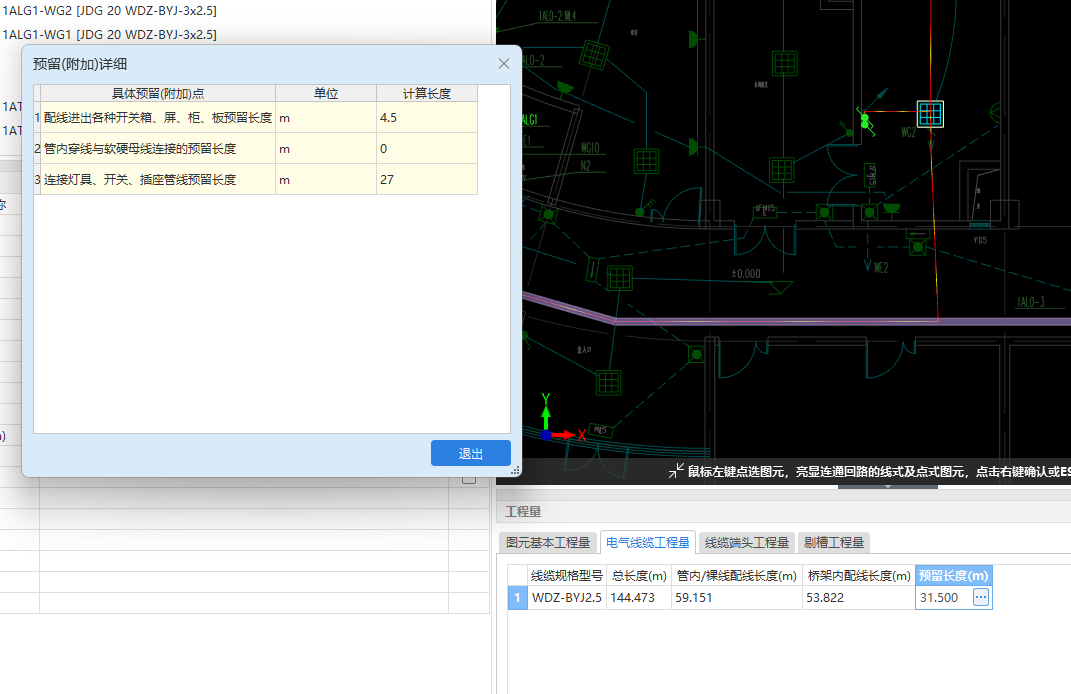
Task: Select row 管内穿线与软硬母线连接的预留长度
Action: click(255, 148)
